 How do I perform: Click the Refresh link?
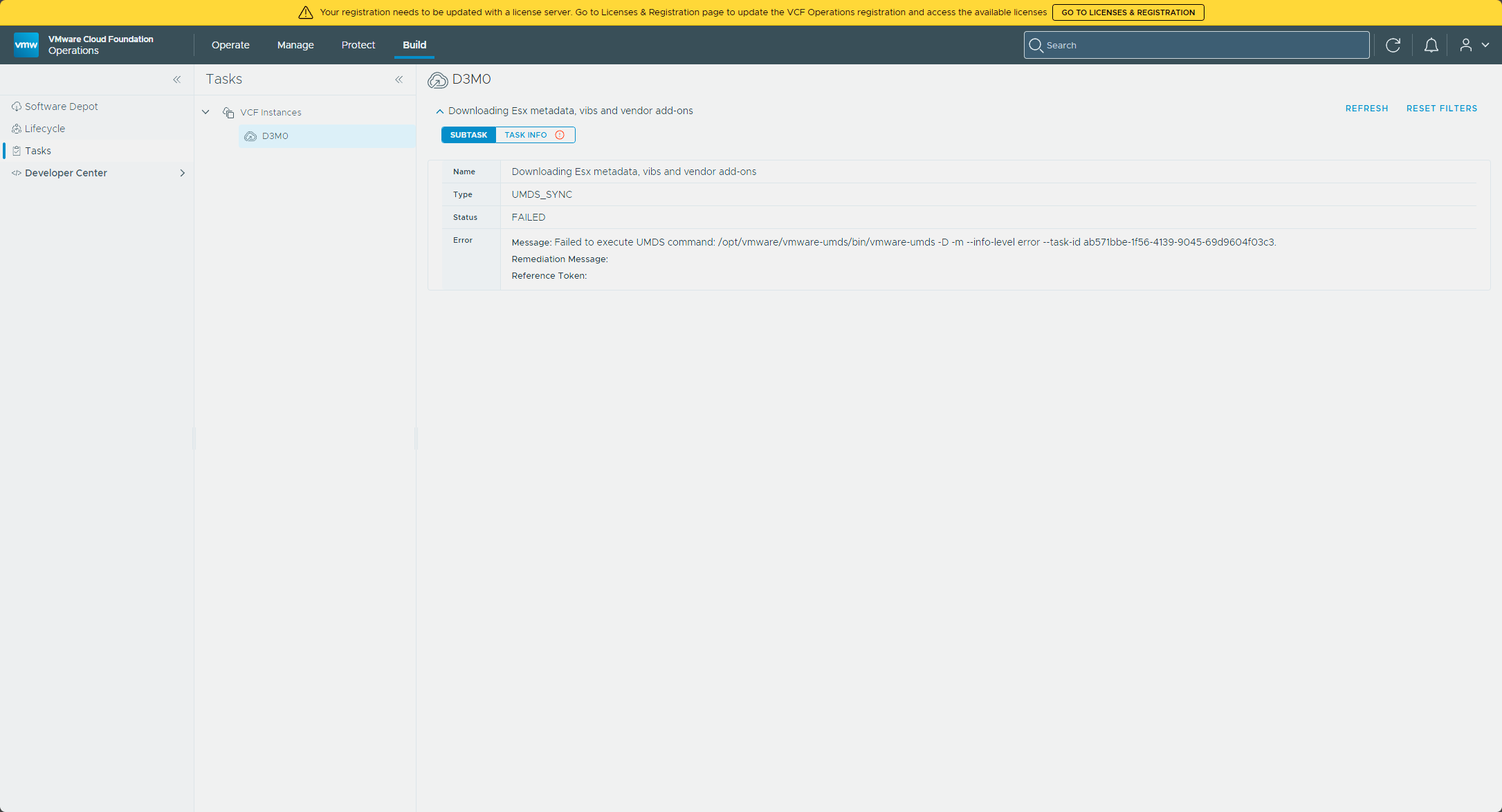(x=1367, y=109)
